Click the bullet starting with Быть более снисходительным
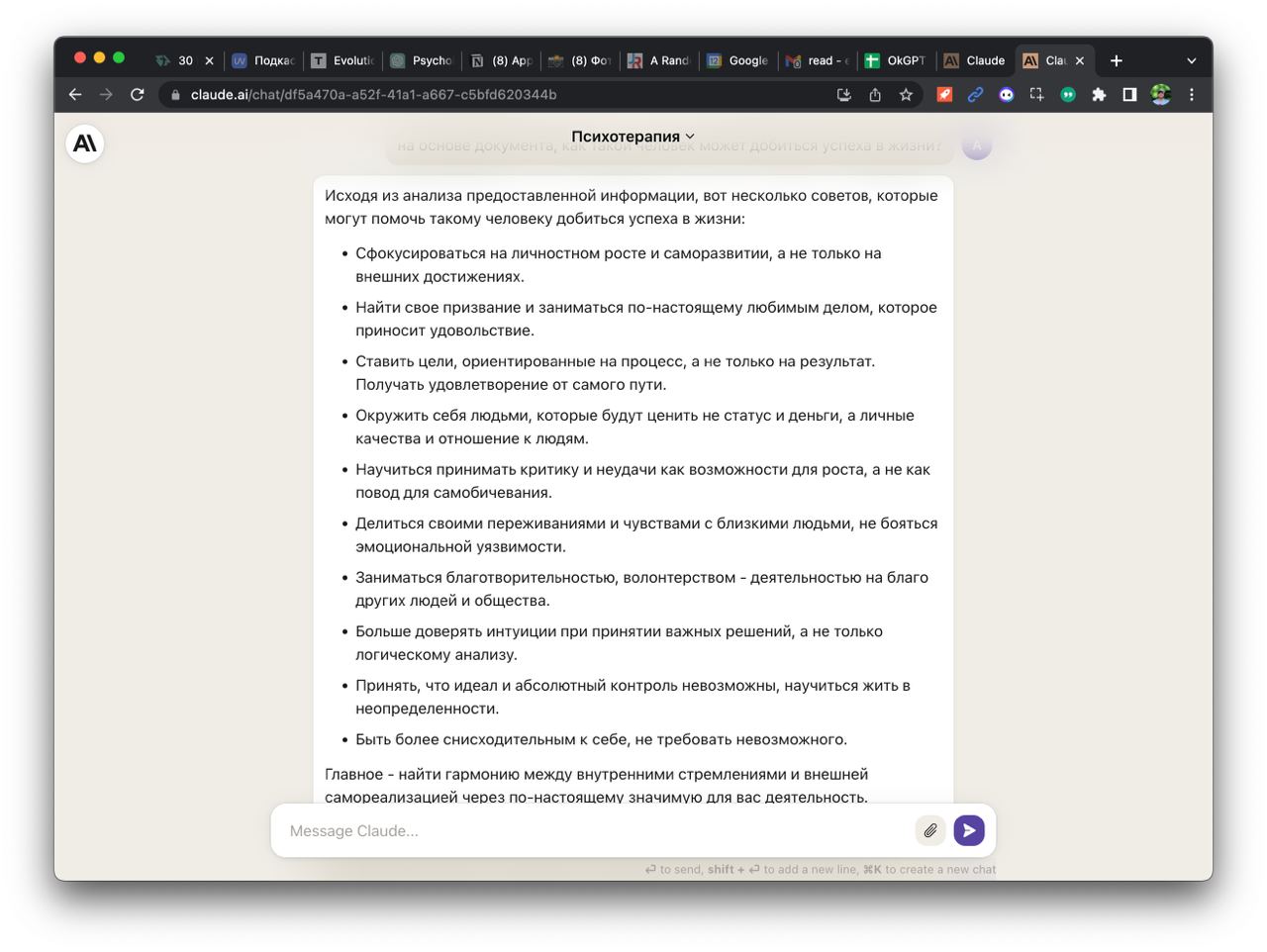 [602, 739]
